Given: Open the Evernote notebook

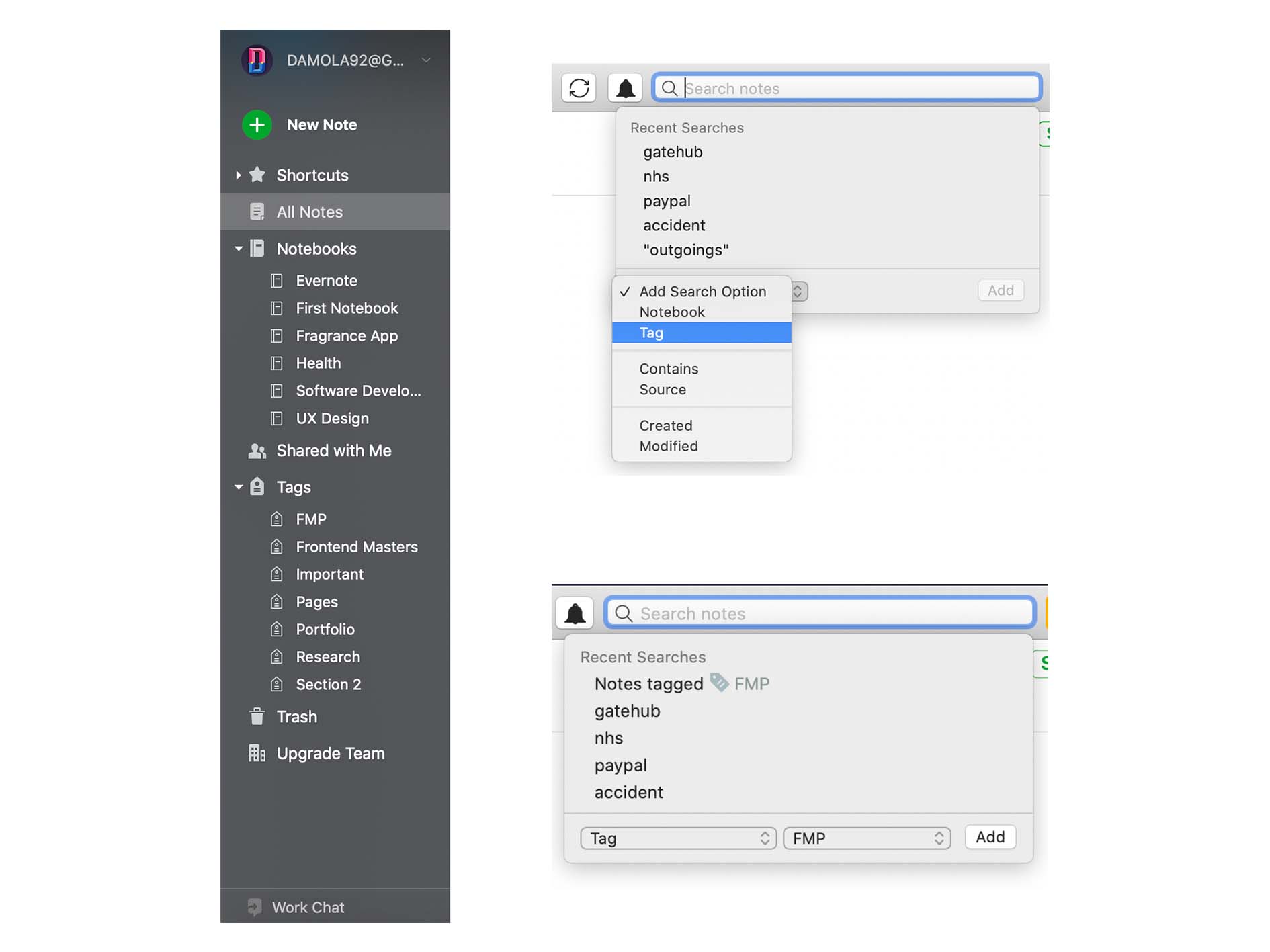Looking at the screenshot, I should (x=327, y=281).
